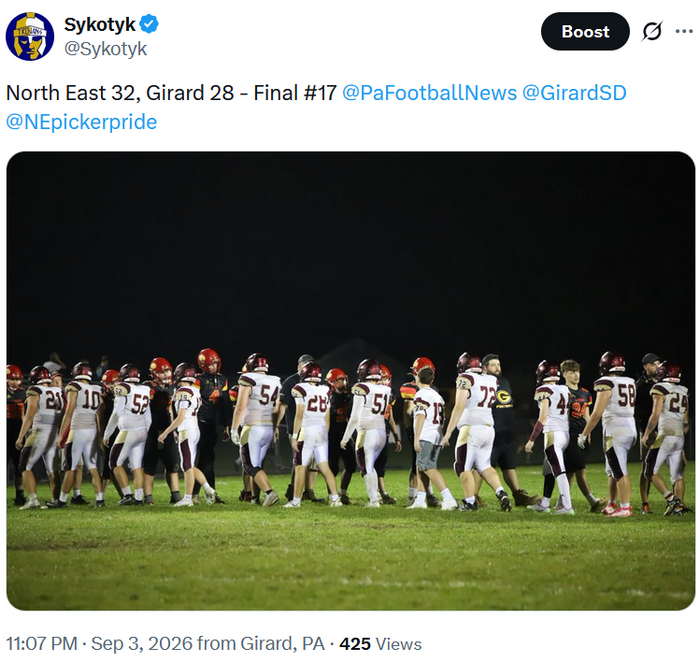This screenshot has width=700, height=663.
Task: Click the @Sykotyk handle text
Action: tap(105, 49)
